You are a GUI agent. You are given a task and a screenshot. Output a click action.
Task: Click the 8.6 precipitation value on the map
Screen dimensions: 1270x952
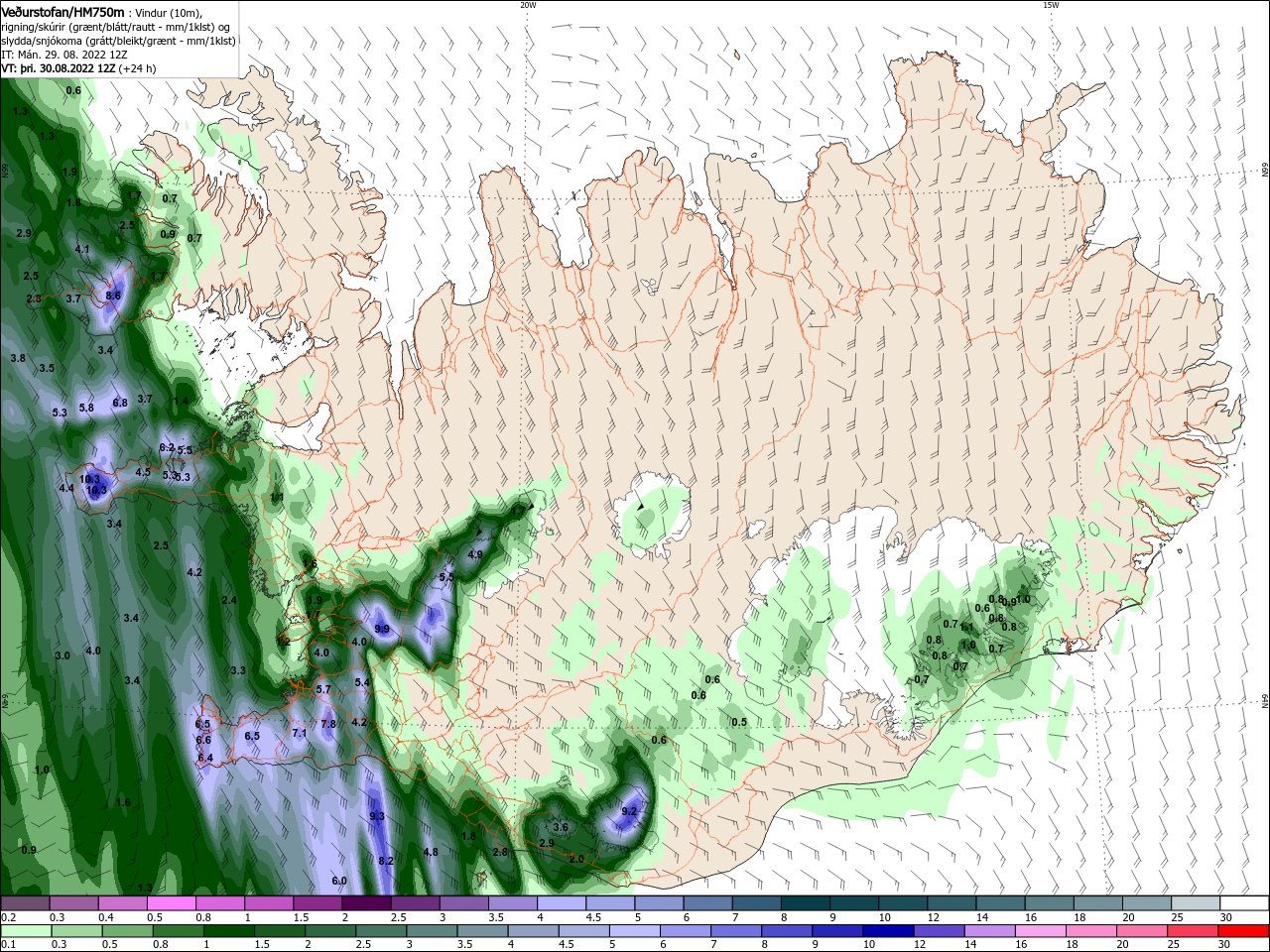click(x=113, y=296)
